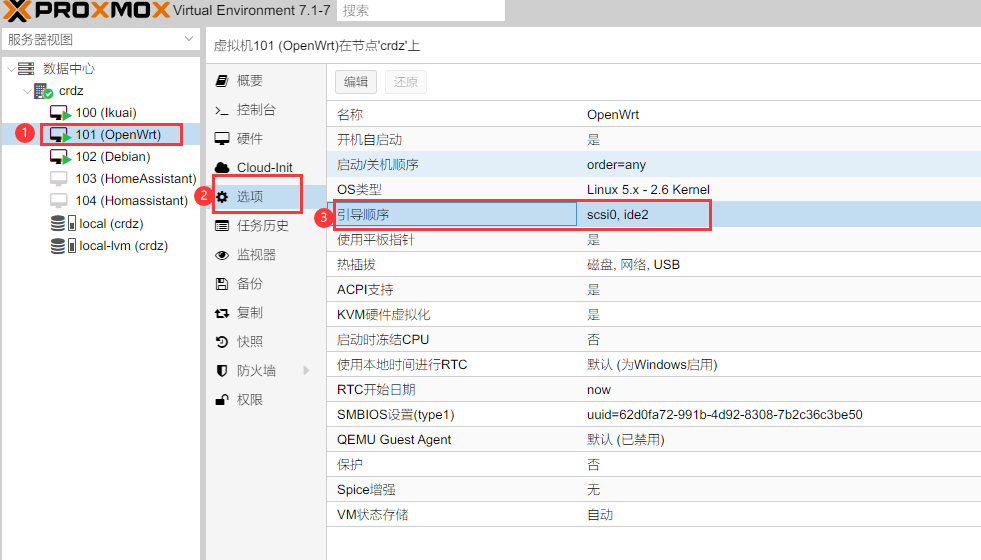Open the Cloud-Init section
981x560 pixels.
click(x=263, y=168)
